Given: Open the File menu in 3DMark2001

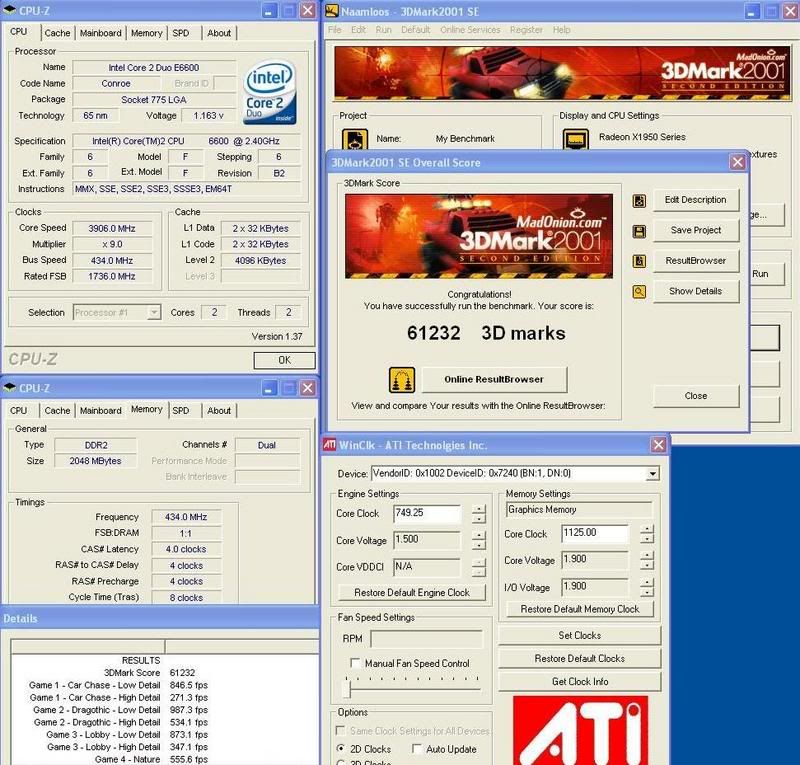Looking at the screenshot, I should click(335, 30).
